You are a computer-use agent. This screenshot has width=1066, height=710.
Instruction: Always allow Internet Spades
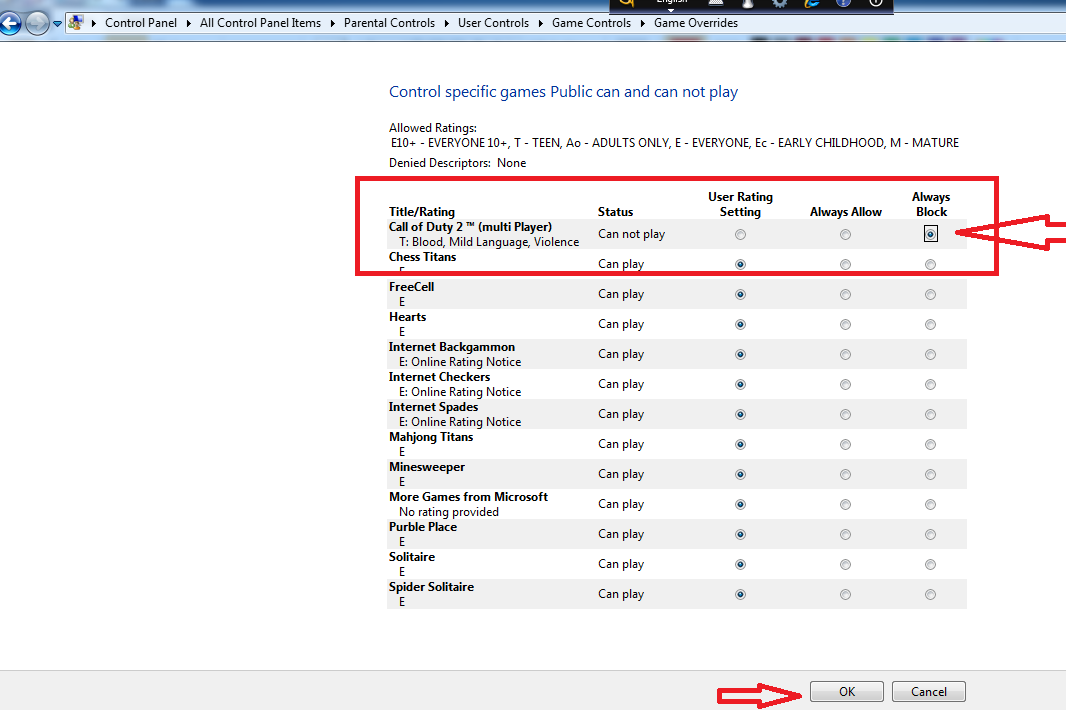coord(845,414)
